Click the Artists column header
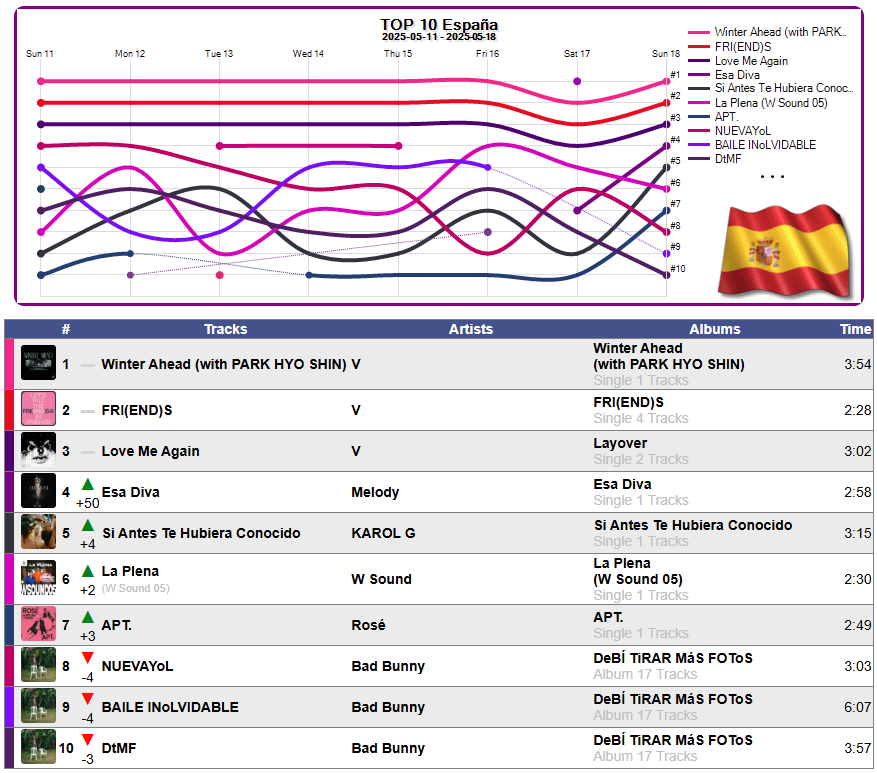 [x=471, y=329]
